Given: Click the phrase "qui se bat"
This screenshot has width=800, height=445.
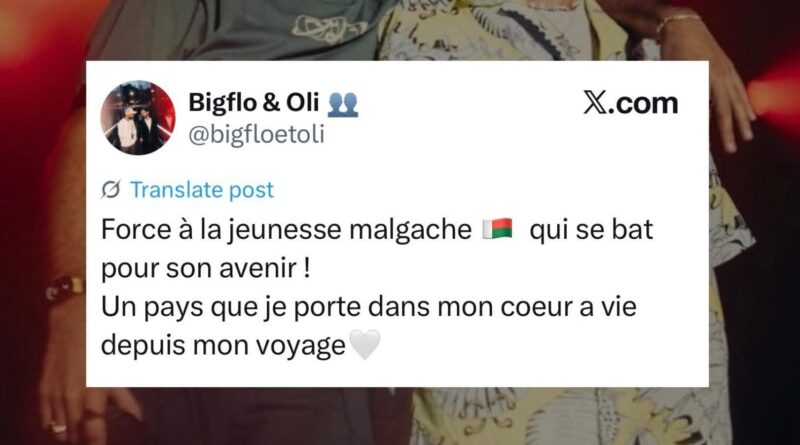Looking at the screenshot, I should tap(591, 230).
